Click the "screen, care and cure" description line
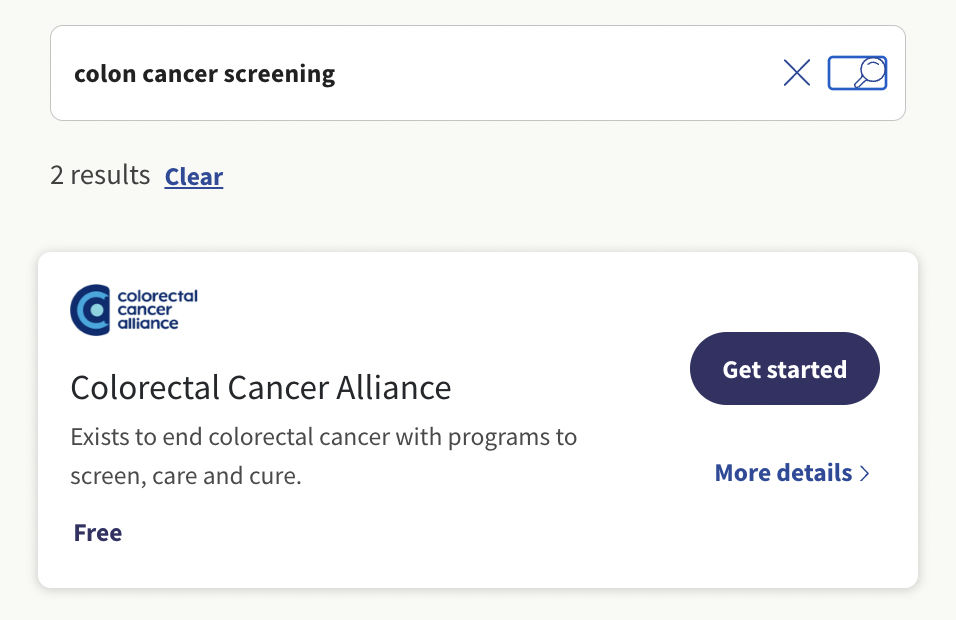956x620 pixels. point(185,476)
